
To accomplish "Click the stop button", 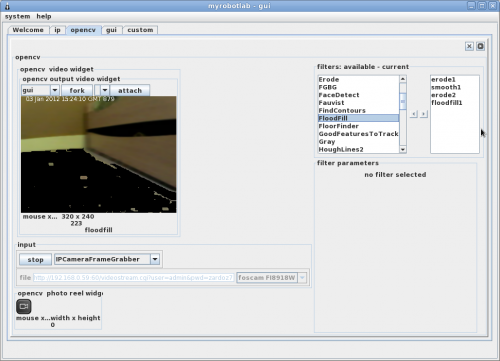I will (35, 260).
